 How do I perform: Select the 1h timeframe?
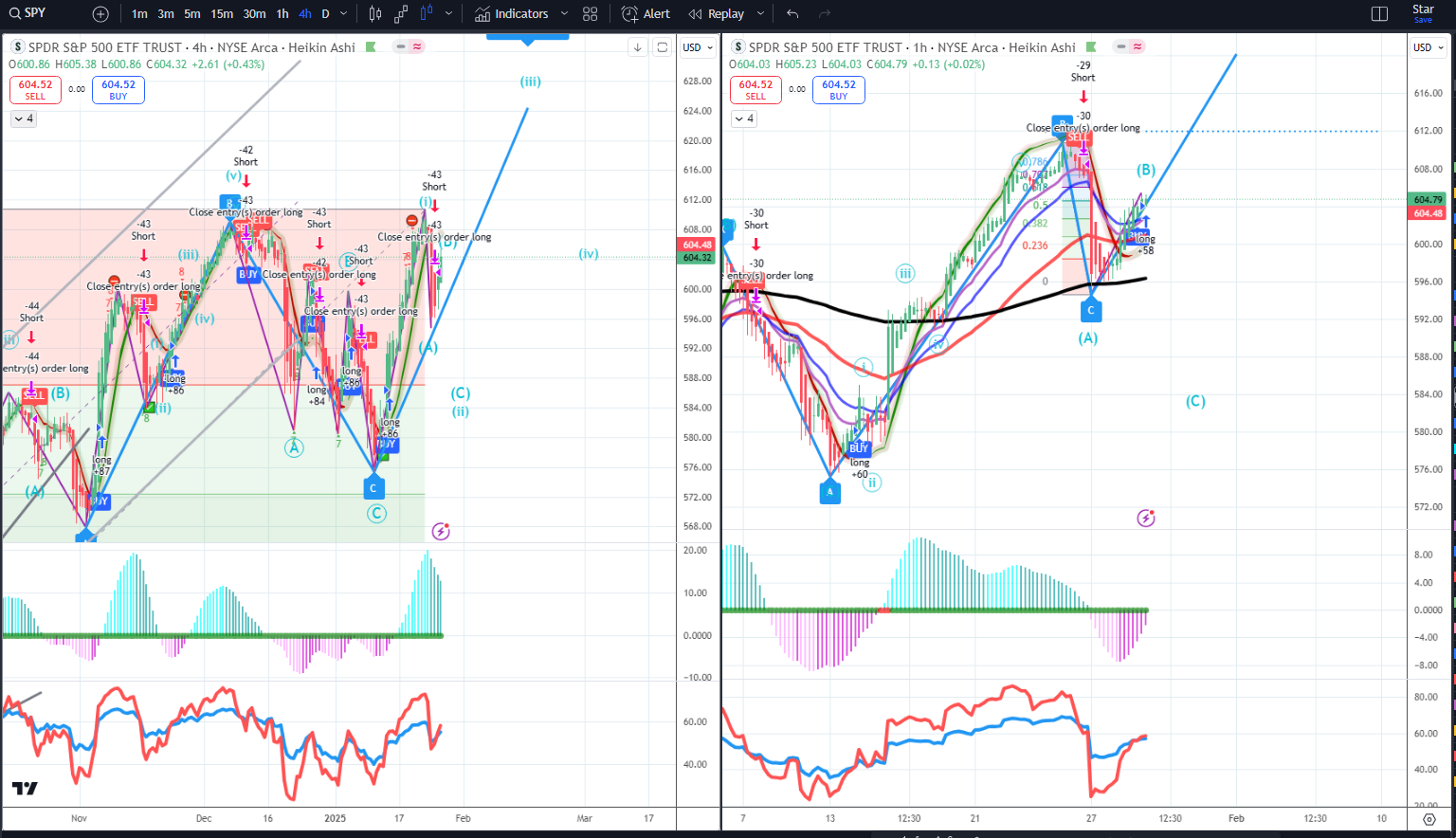click(x=282, y=14)
